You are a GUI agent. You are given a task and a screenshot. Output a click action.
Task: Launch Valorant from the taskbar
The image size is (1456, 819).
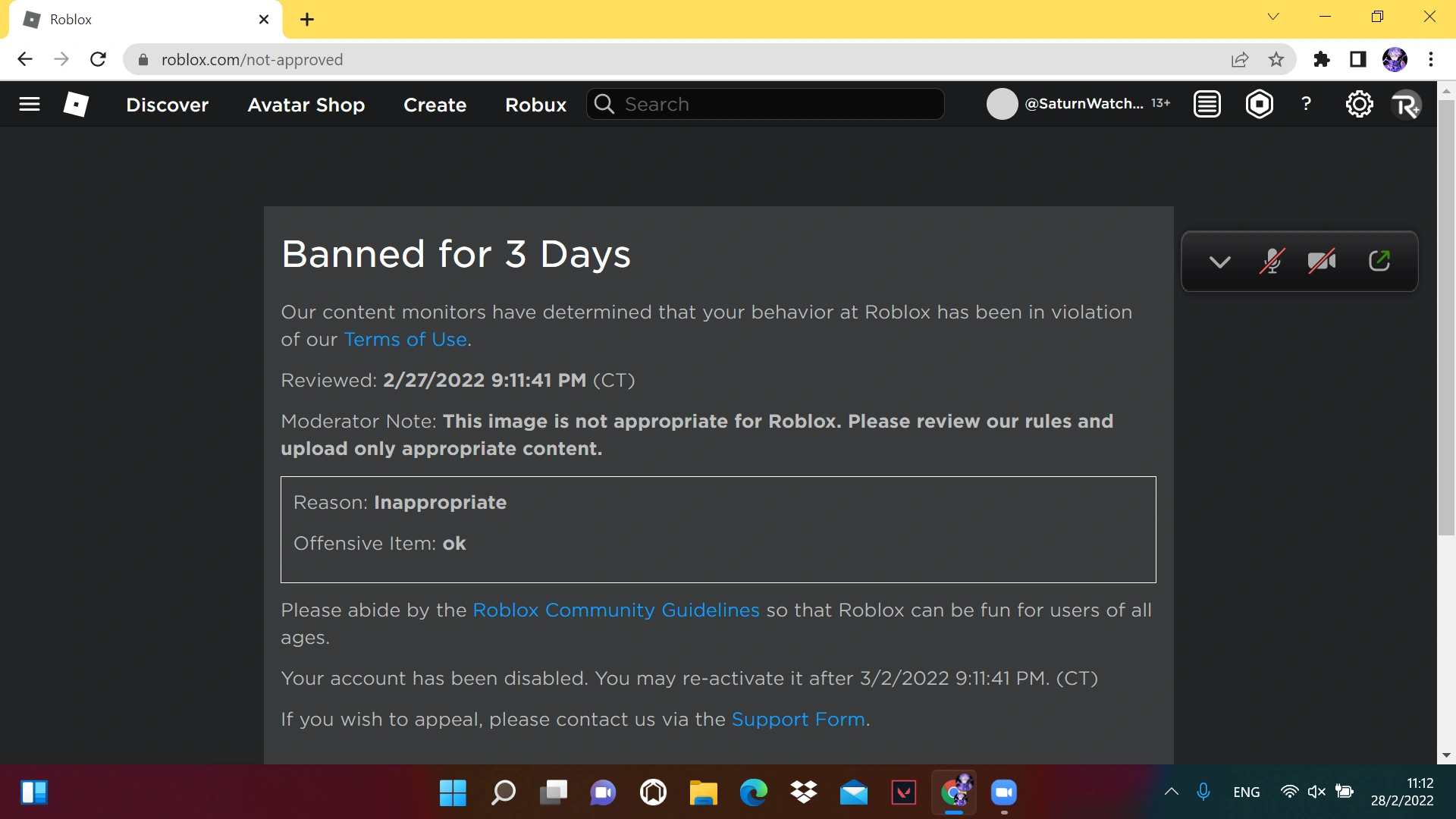click(903, 792)
